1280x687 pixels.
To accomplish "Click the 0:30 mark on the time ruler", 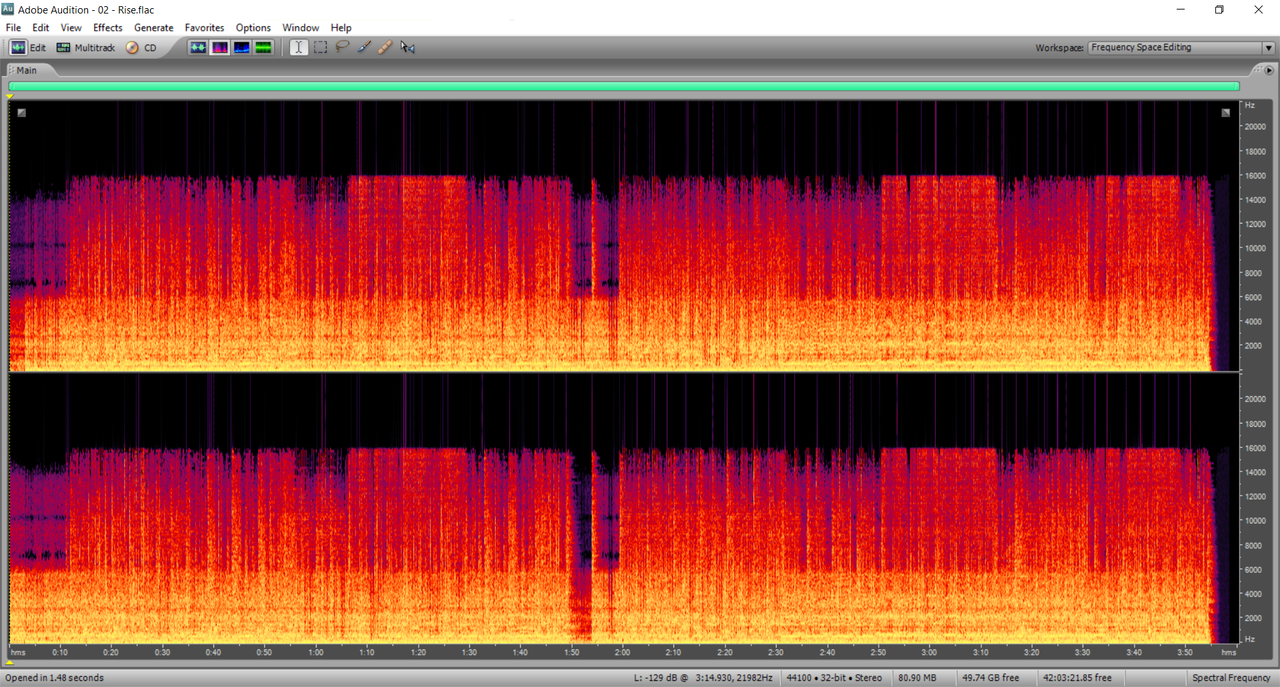I will coord(162,652).
